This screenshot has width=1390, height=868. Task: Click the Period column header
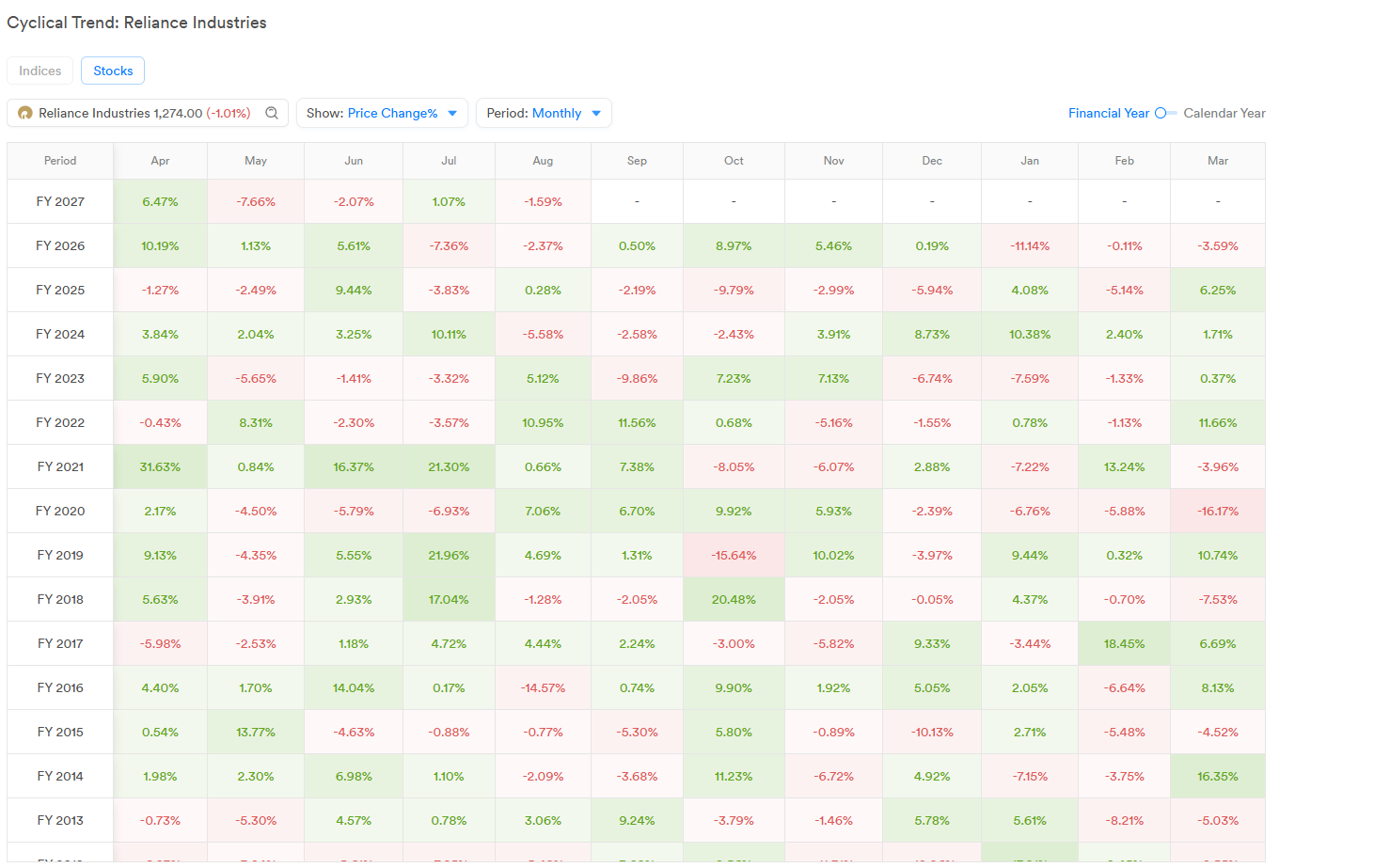[x=60, y=161]
